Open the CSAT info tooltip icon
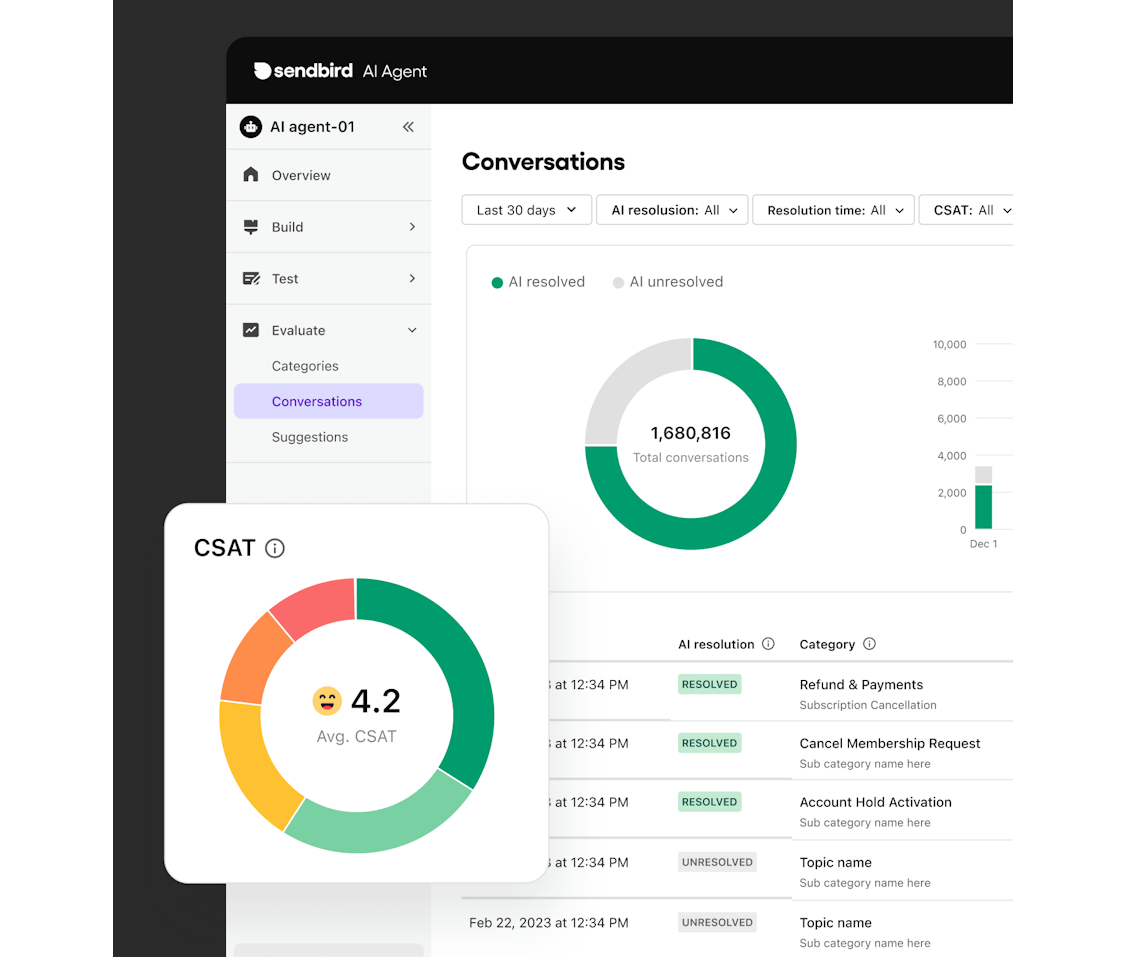 275,548
